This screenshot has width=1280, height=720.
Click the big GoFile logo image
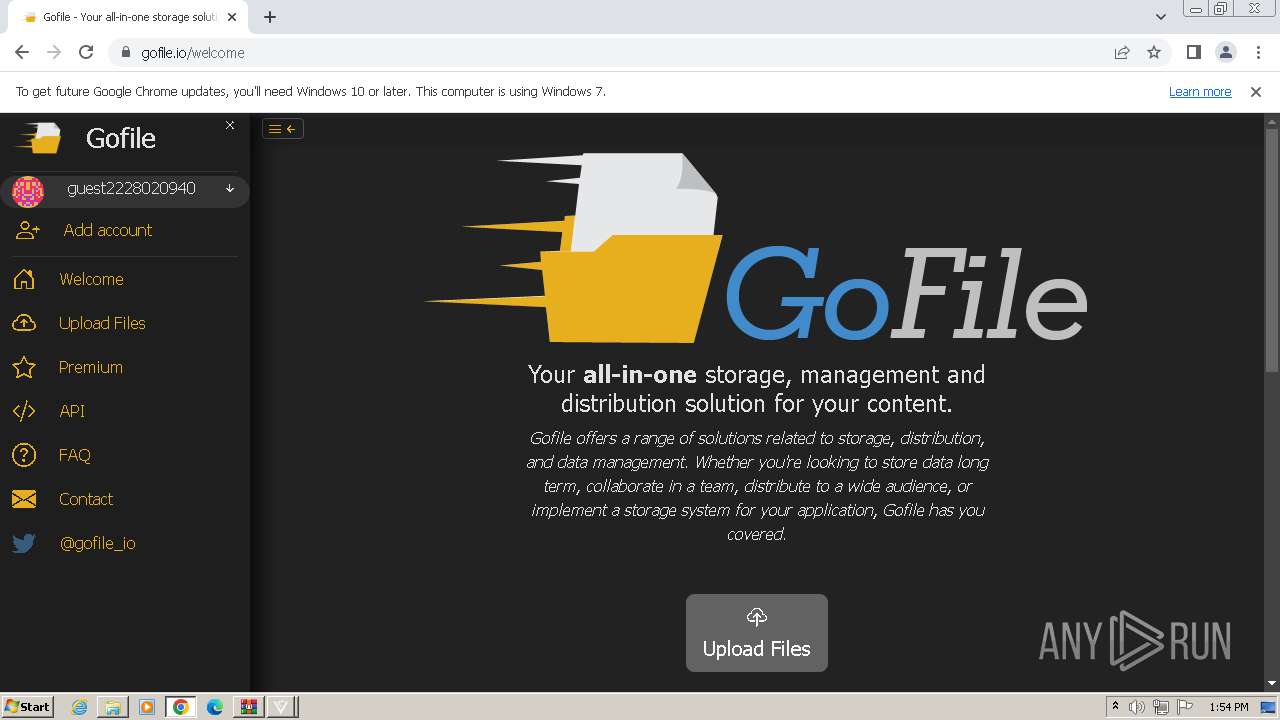click(x=757, y=248)
